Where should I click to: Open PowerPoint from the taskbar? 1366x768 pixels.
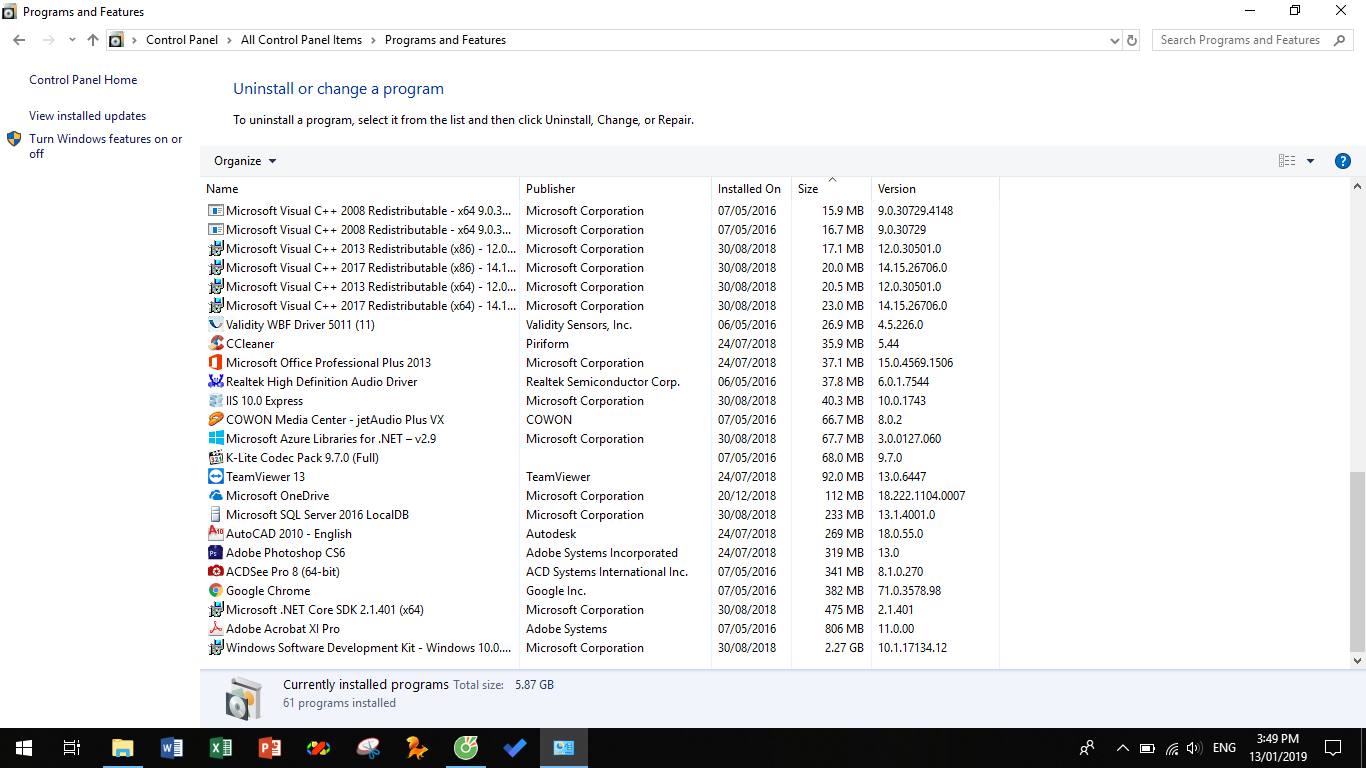(x=270, y=748)
